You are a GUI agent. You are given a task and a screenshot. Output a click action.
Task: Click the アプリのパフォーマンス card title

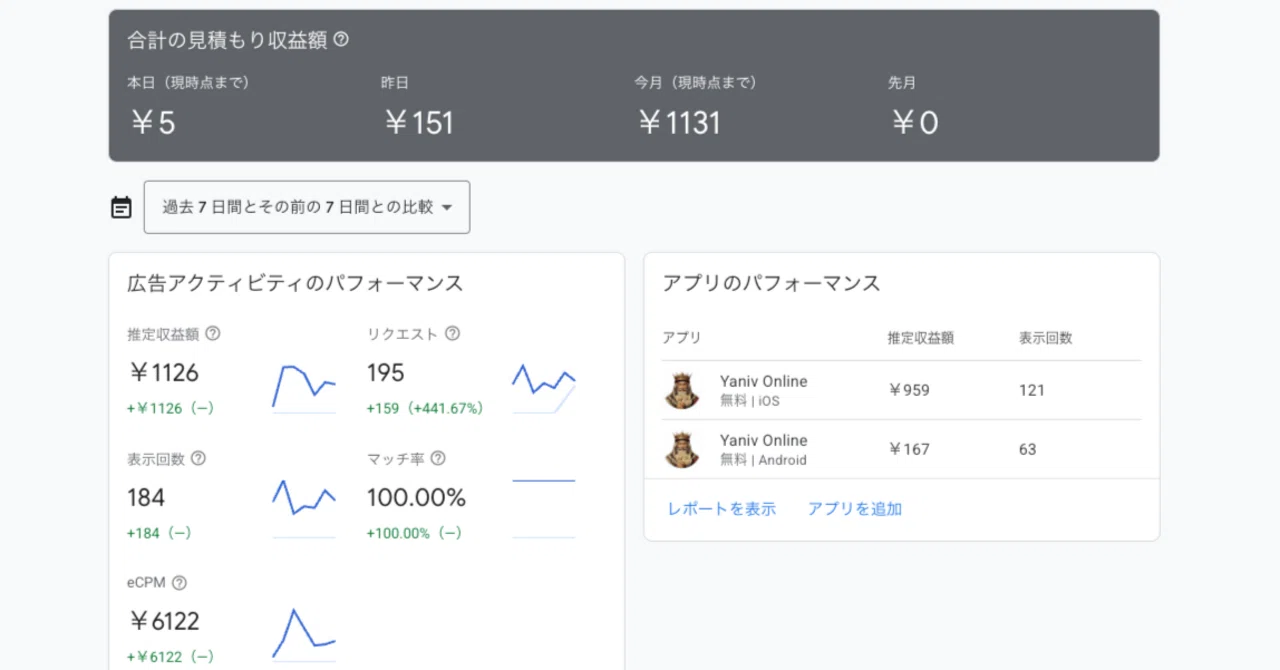click(x=771, y=283)
